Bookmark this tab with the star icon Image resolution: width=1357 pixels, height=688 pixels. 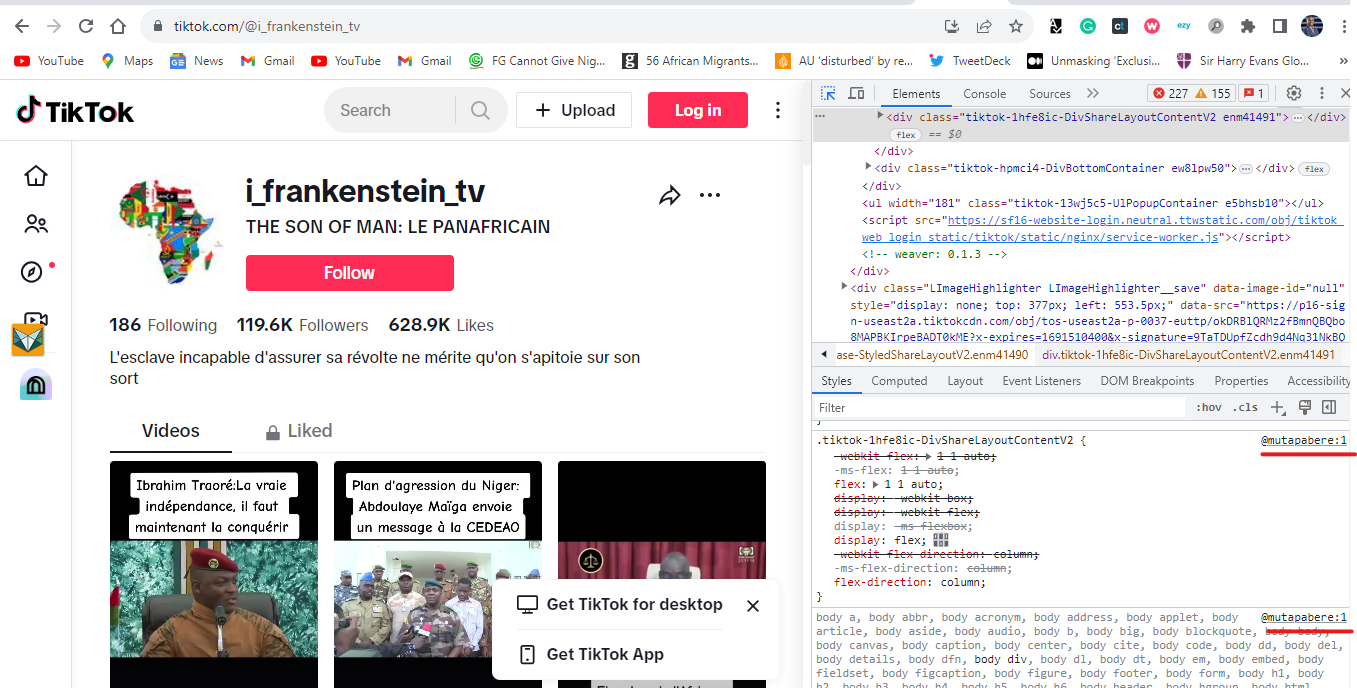coord(1016,26)
